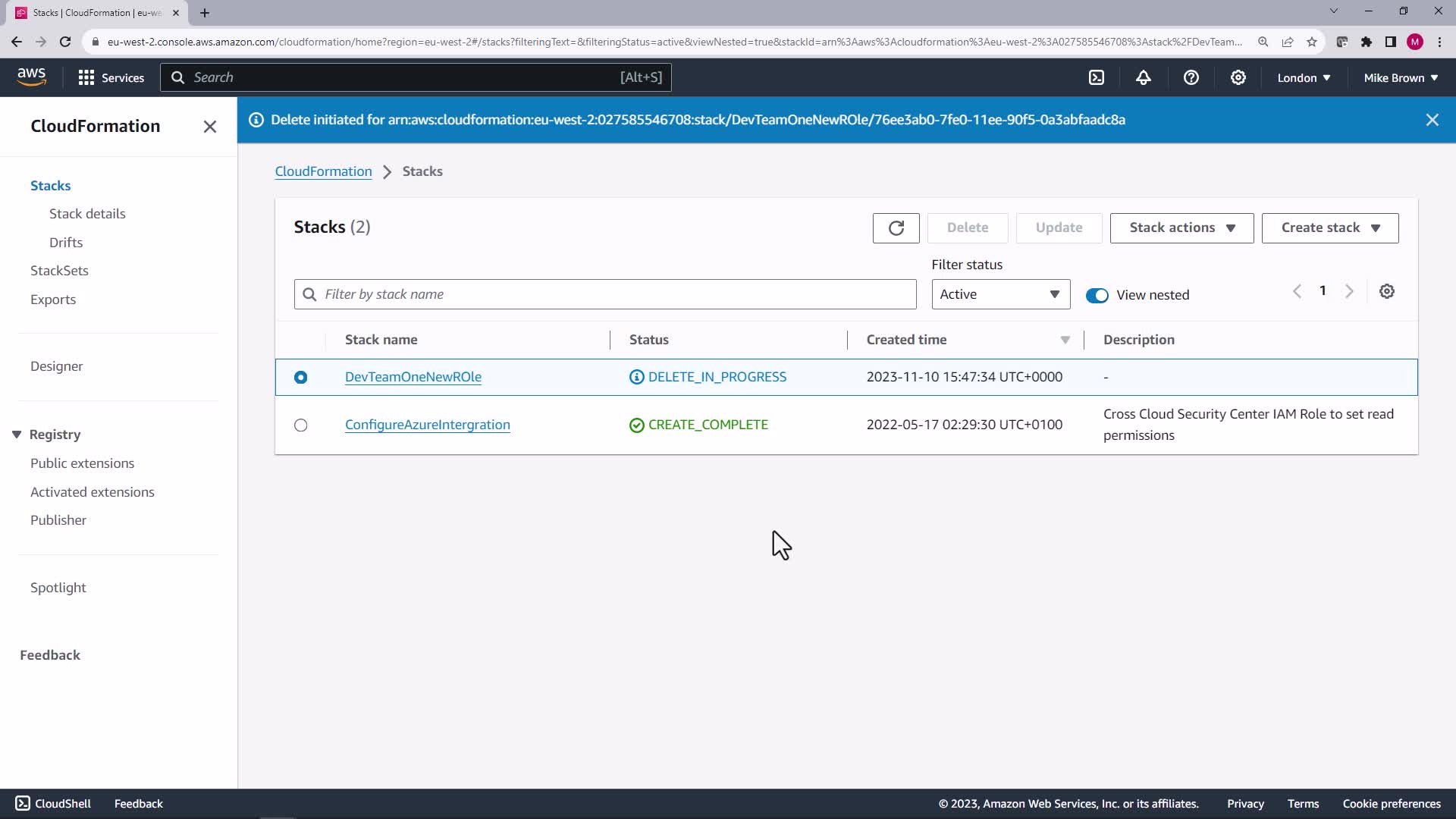Click the AWS logo home icon
The image size is (1456, 819).
[32, 77]
